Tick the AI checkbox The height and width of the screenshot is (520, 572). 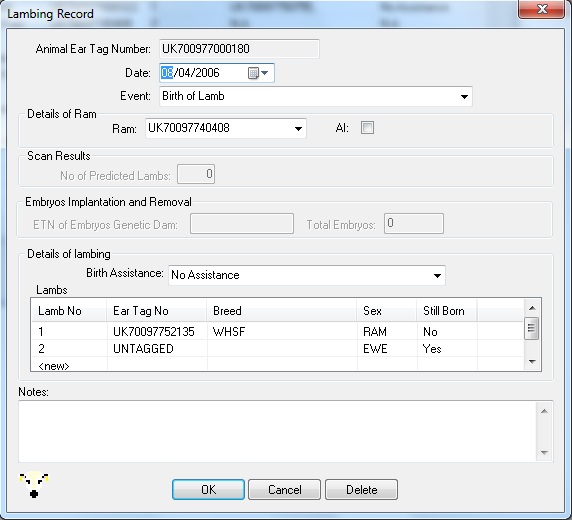[367, 128]
